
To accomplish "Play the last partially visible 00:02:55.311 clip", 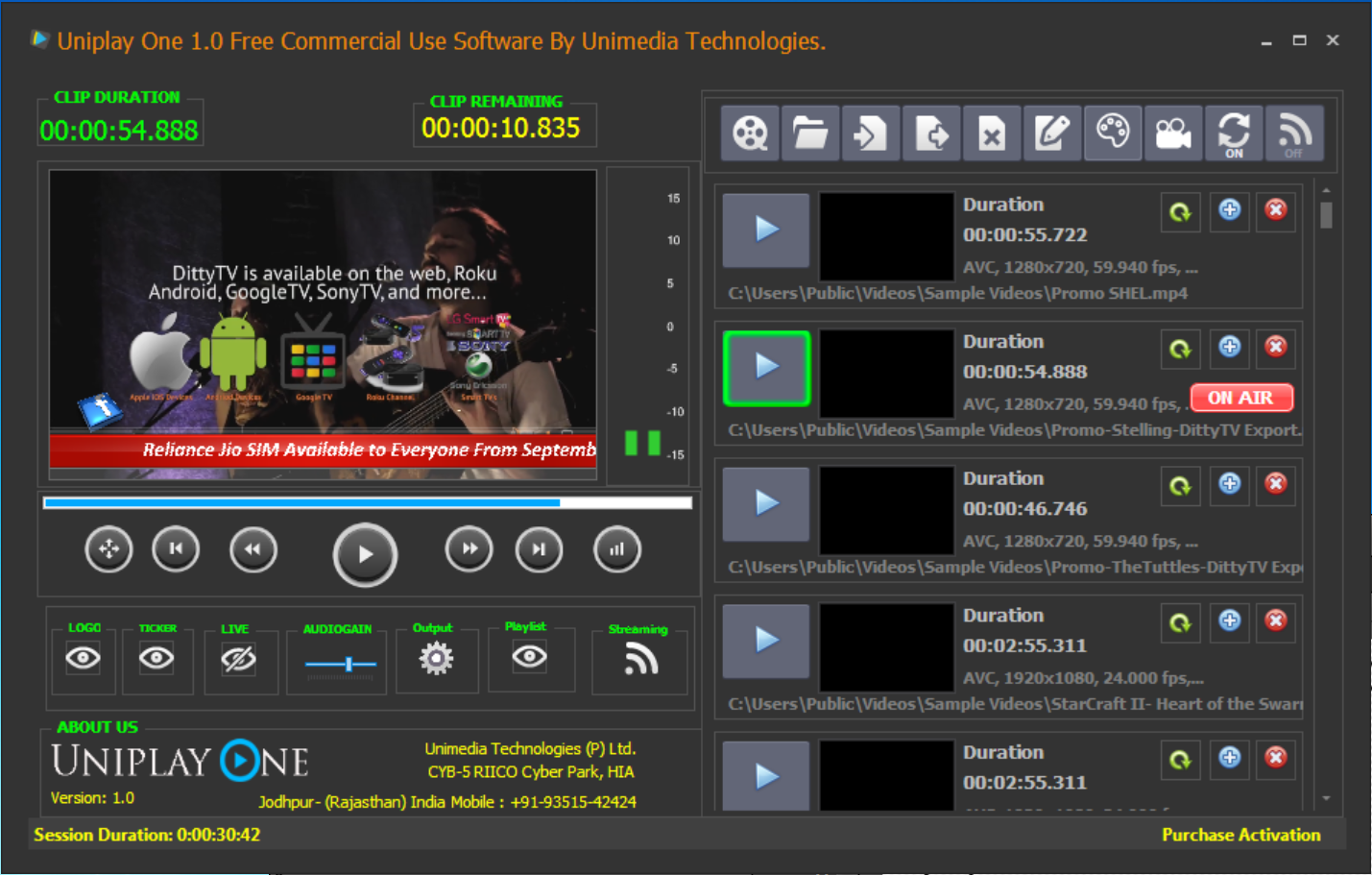I will (766, 776).
